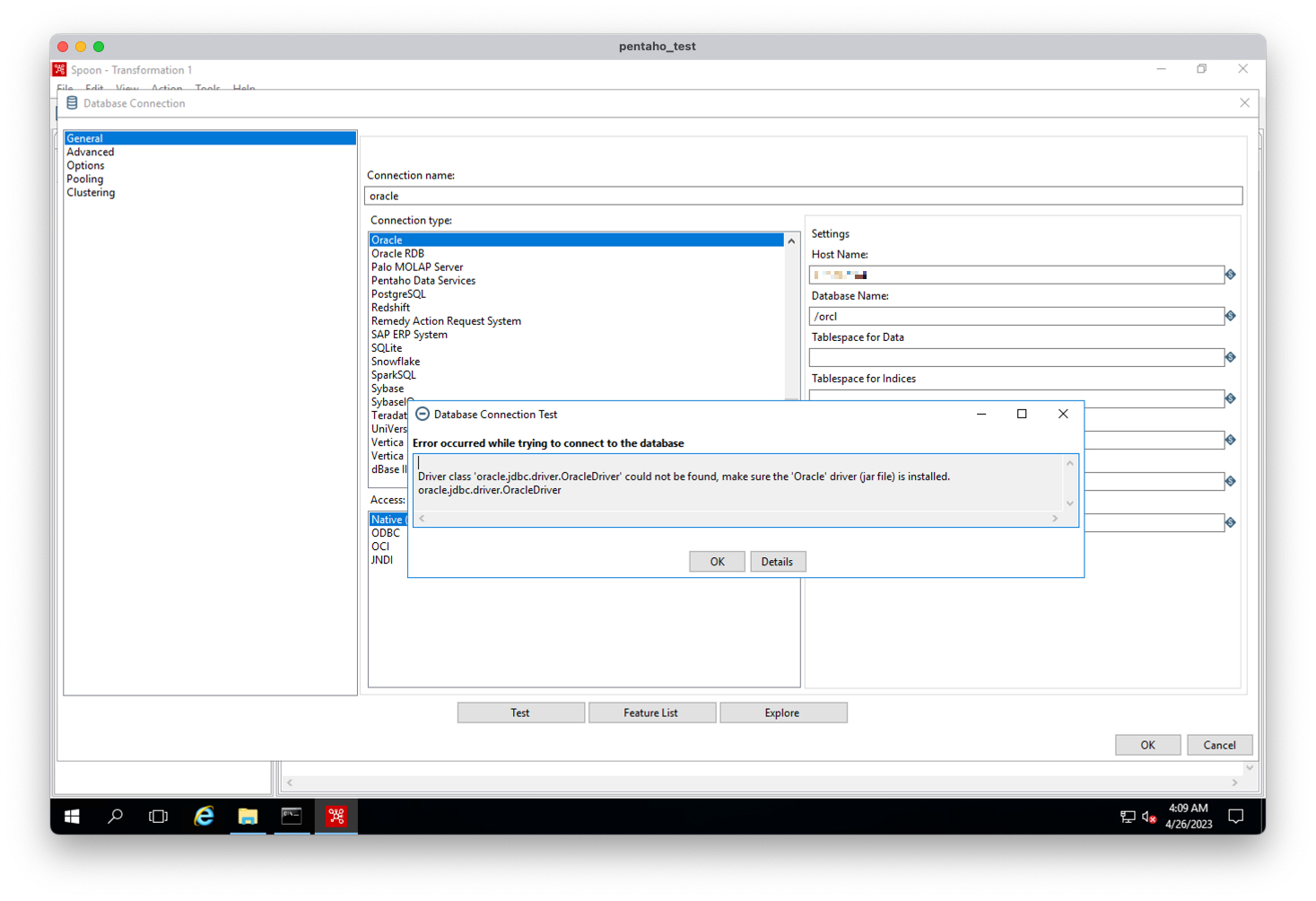The height and width of the screenshot is (901, 1316).
Task: Click the taskbar clock showing 4:09 AM
Action: pyautogui.click(x=1189, y=816)
